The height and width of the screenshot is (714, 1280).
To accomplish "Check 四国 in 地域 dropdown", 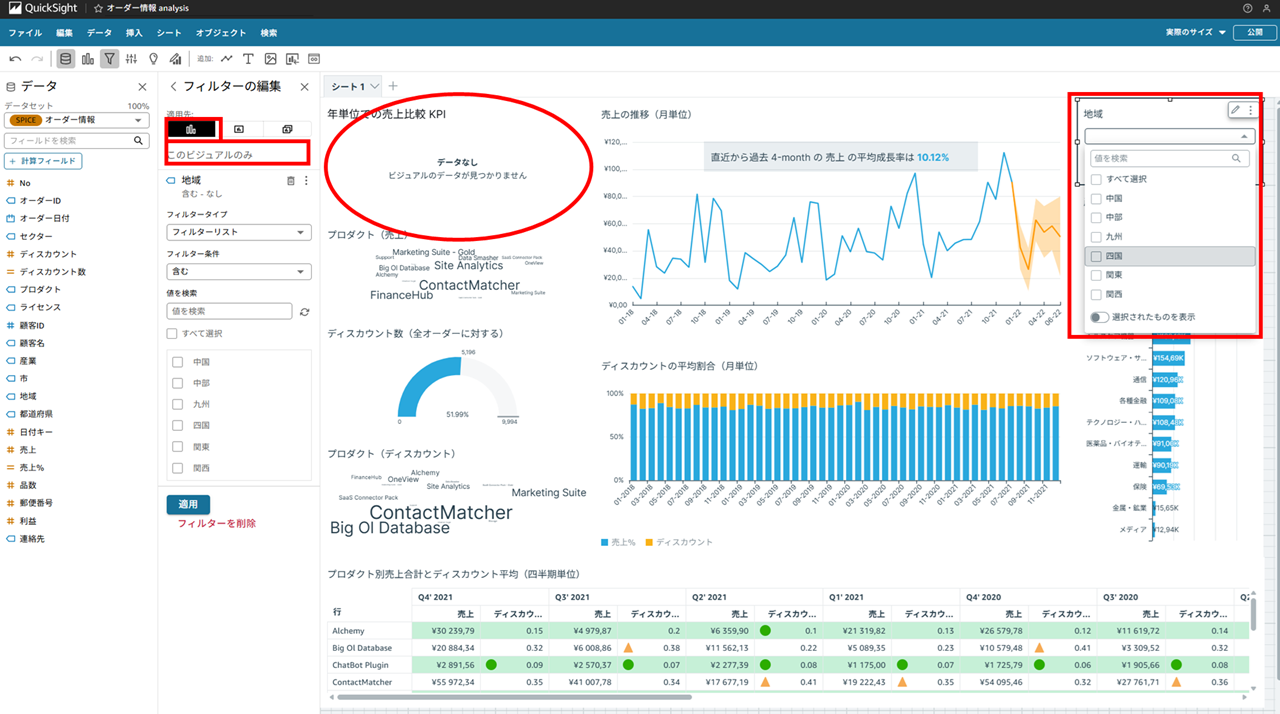I will pos(1097,256).
